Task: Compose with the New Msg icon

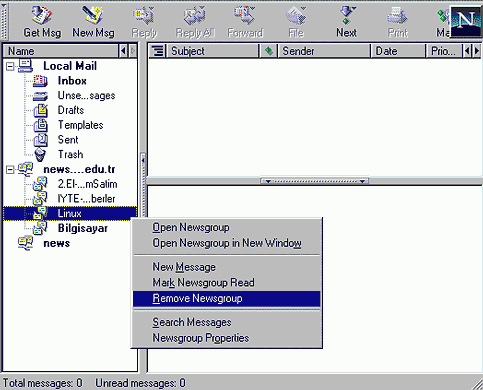Action: click(x=93, y=15)
